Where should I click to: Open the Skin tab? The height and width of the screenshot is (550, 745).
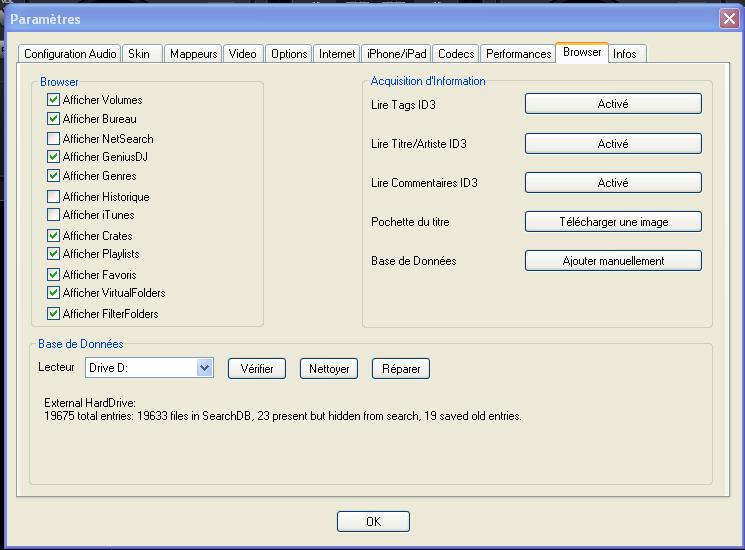point(139,54)
